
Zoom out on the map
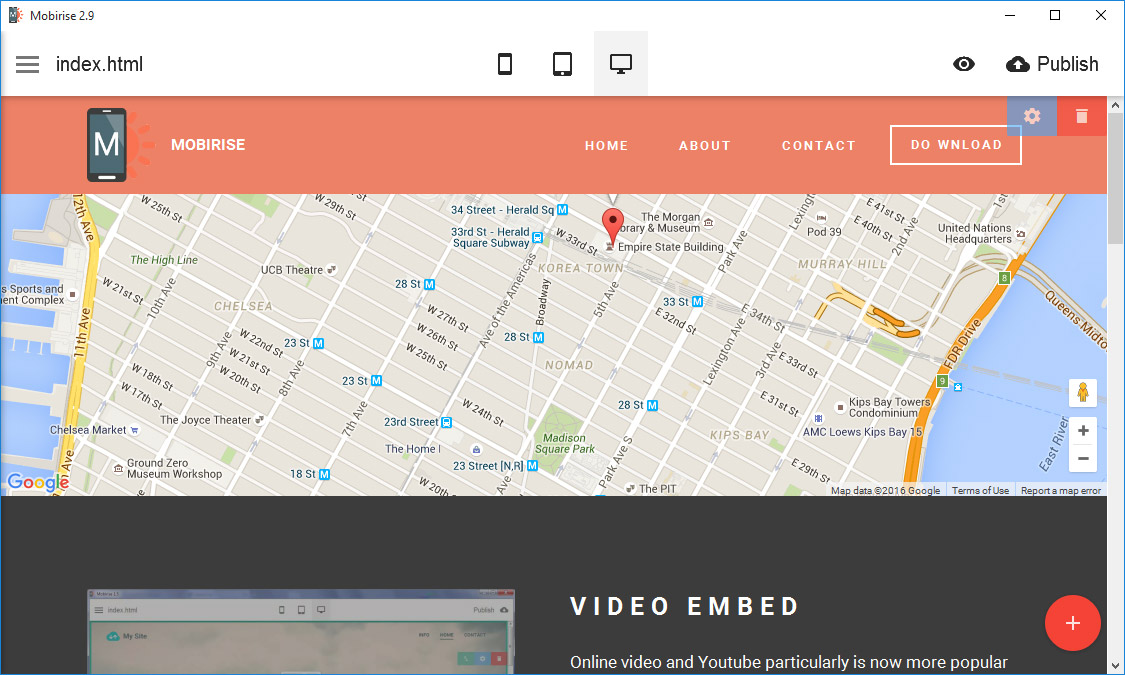[1083, 458]
